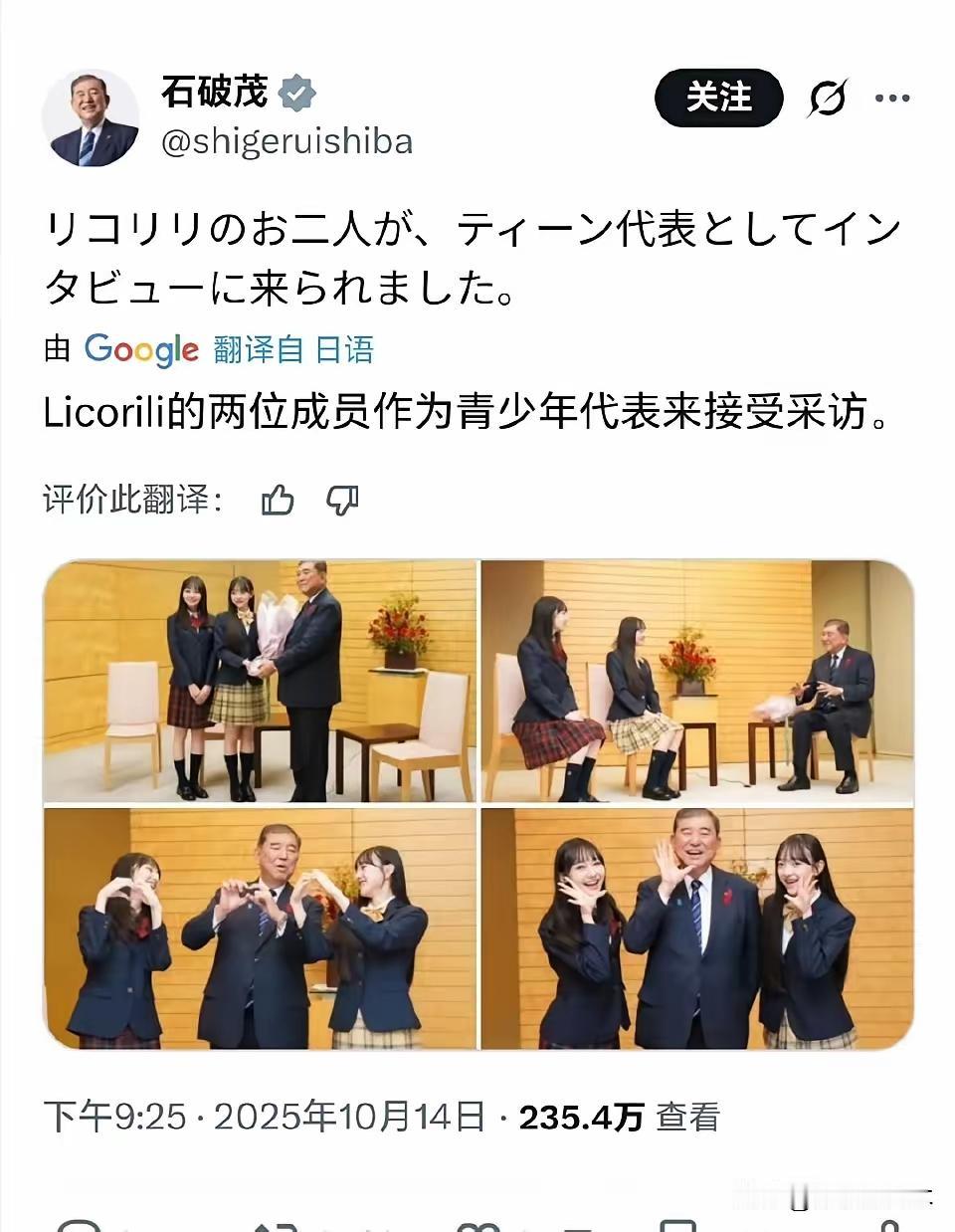The width and height of the screenshot is (955, 1232).
Task: Click the 下午9:25 2025年10月14日 timestamp
Action: [265, 1118]
